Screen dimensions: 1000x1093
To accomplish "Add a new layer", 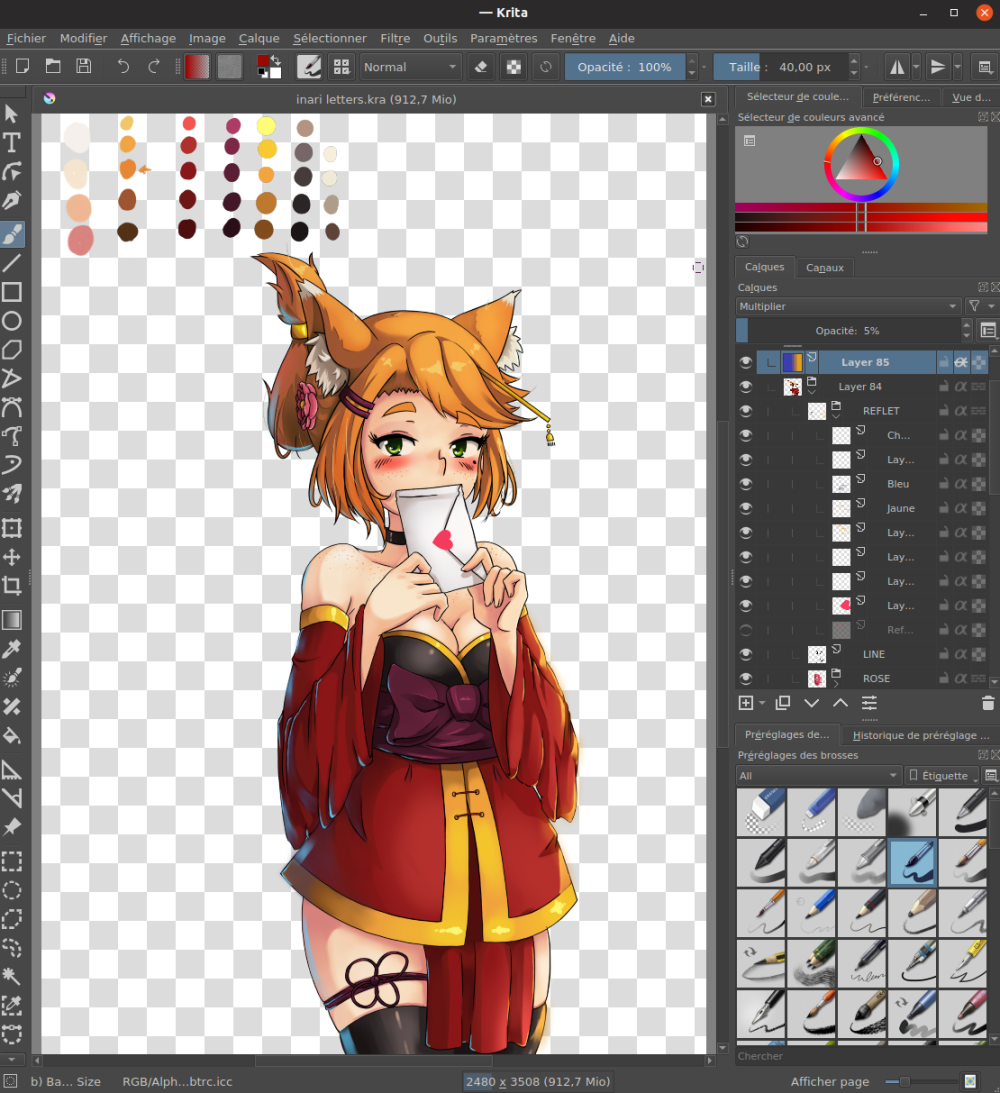I will [x=746, y=703].
